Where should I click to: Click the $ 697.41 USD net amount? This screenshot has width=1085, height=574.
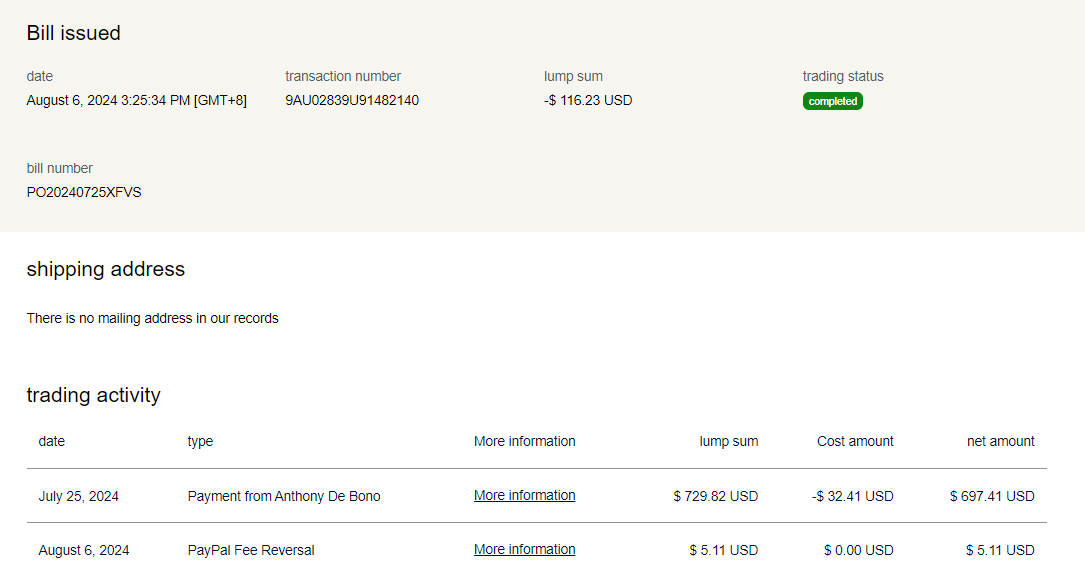[992, 496]
